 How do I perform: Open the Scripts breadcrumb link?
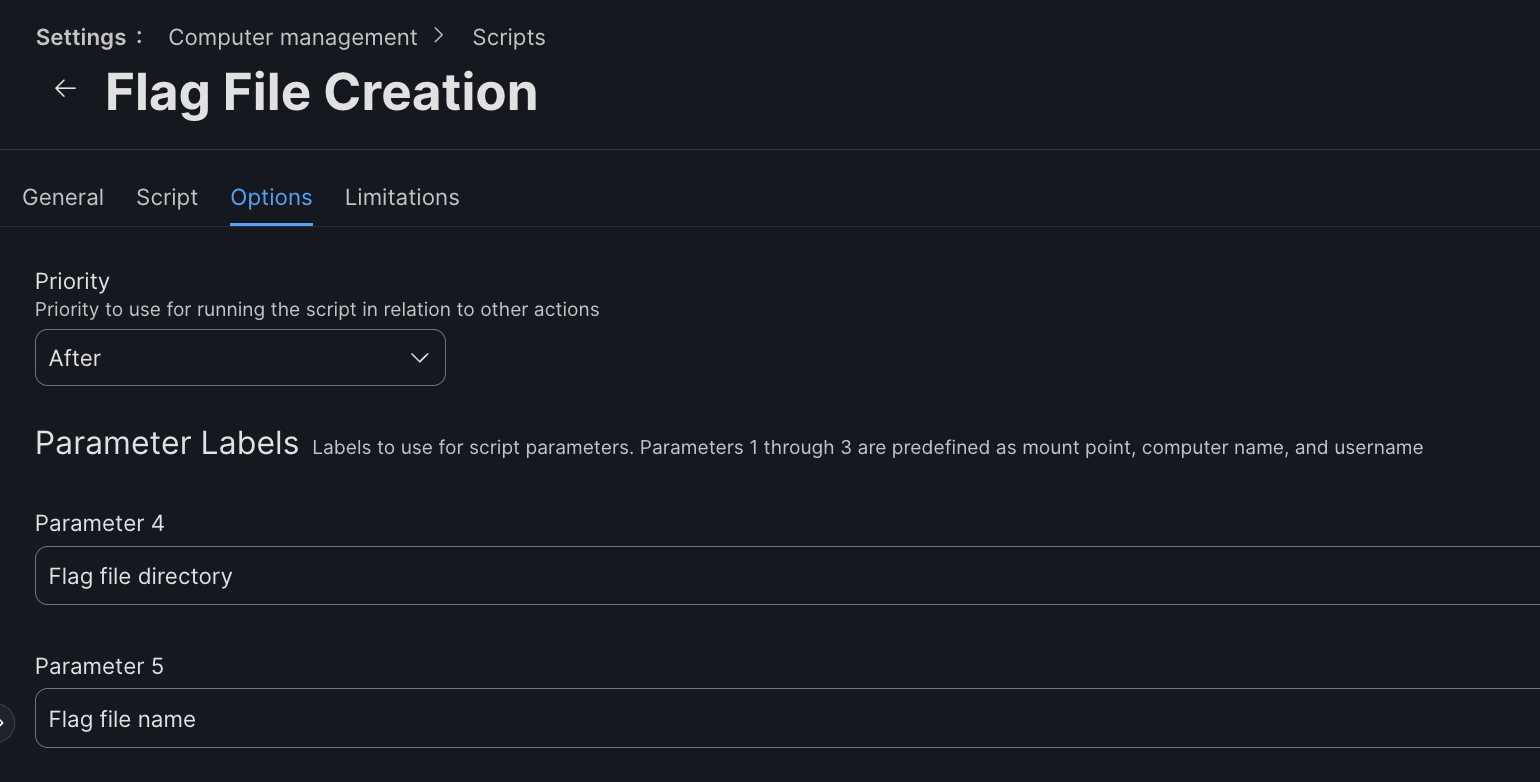[x=509, y=37]
